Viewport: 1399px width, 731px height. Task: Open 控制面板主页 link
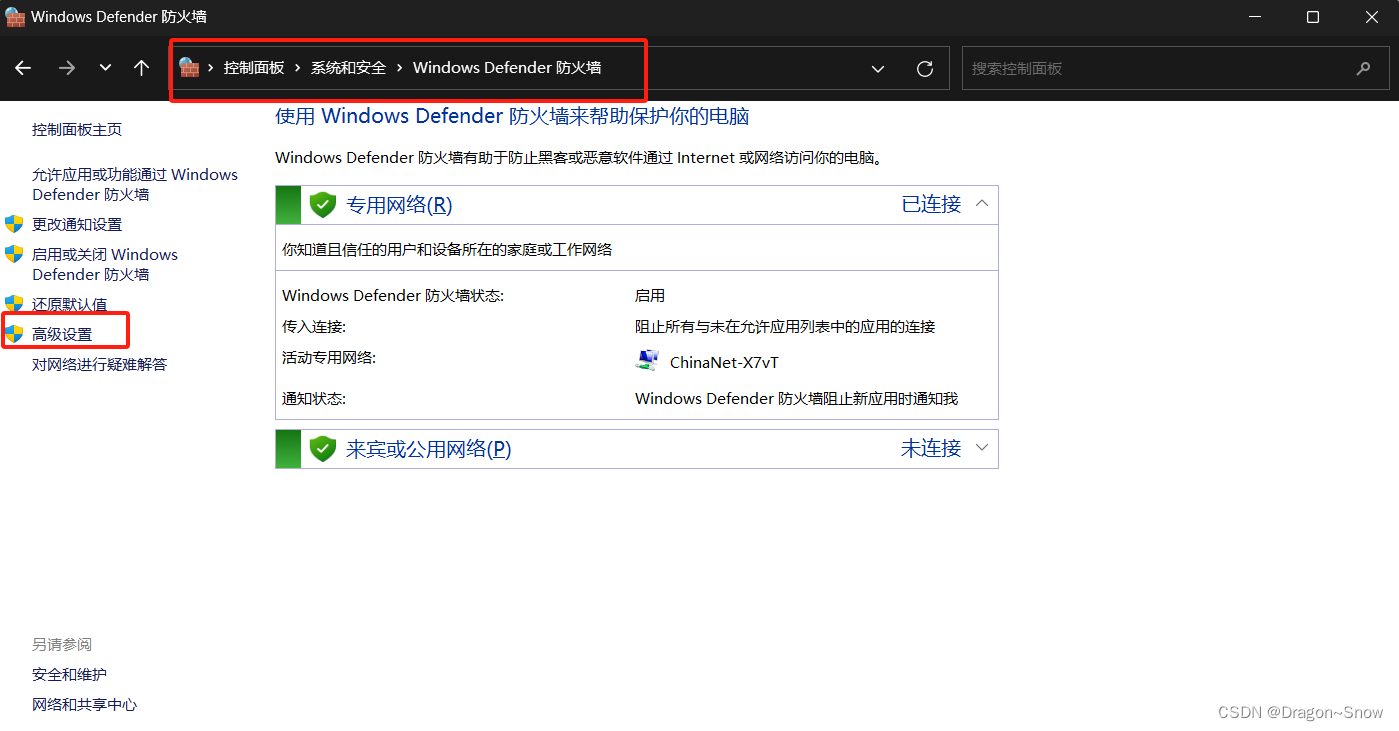(x=77, y=130)
